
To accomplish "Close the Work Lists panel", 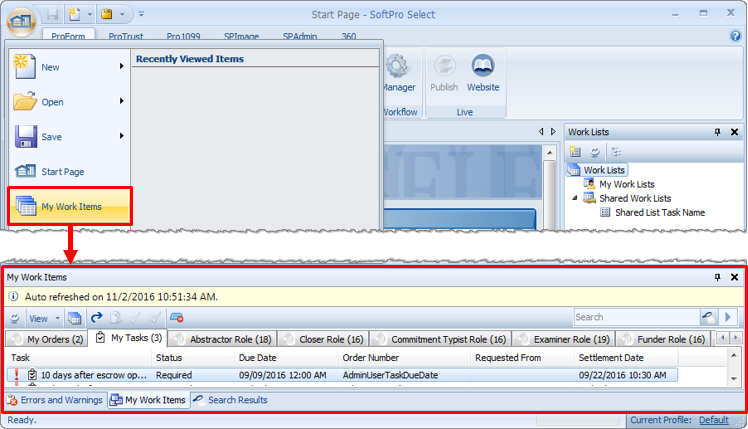I will 735,132.
